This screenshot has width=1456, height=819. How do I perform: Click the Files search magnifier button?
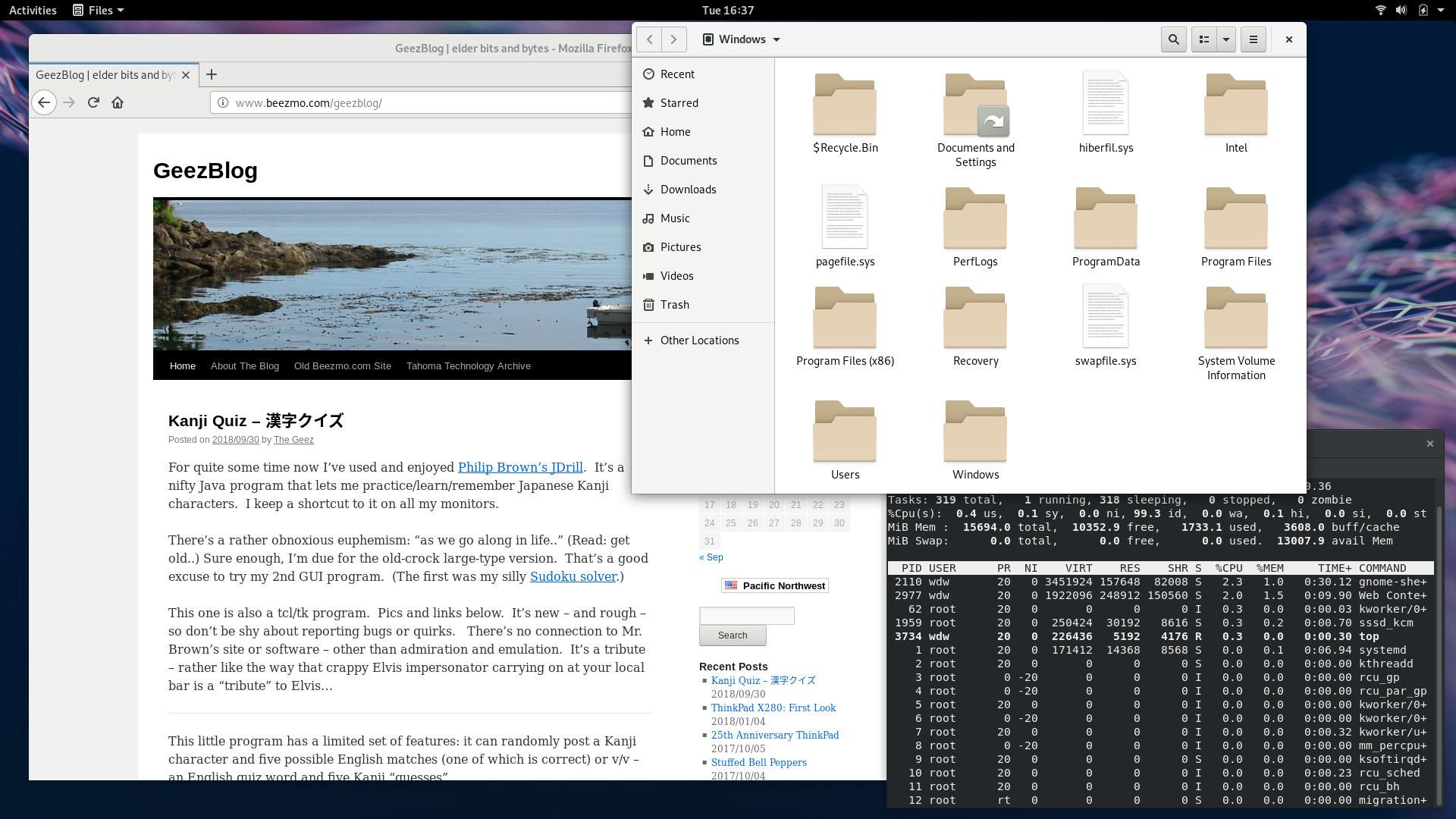pyautogui.click(x=1173, y=39)
